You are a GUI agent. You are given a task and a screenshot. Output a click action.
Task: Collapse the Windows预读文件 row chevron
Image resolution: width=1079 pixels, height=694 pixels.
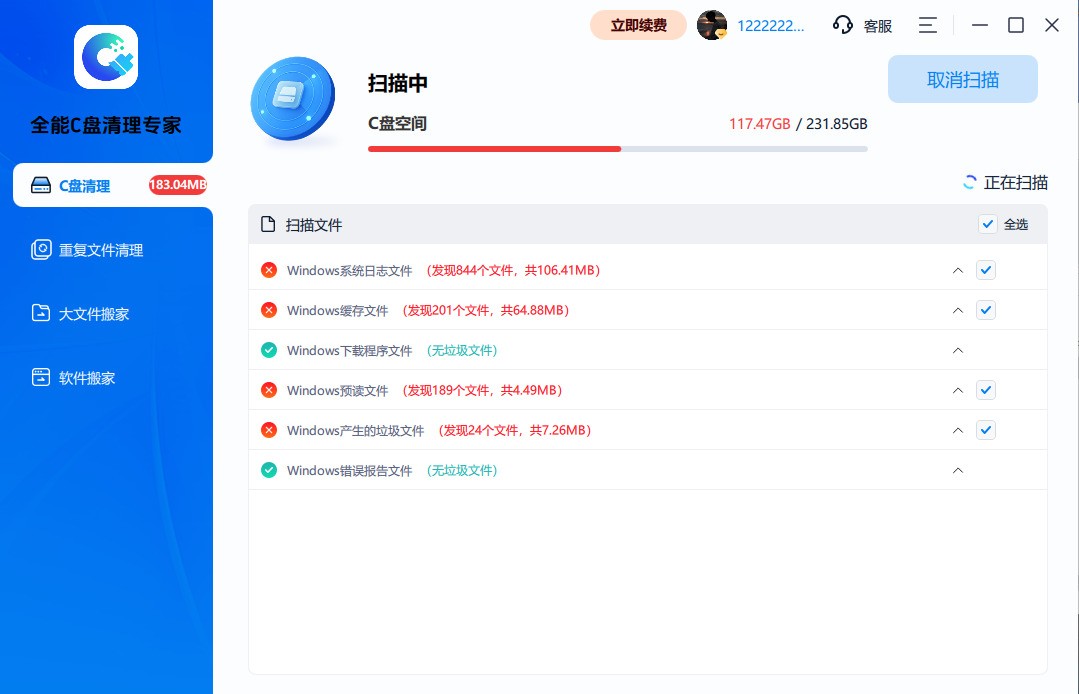tap(958, 390)
